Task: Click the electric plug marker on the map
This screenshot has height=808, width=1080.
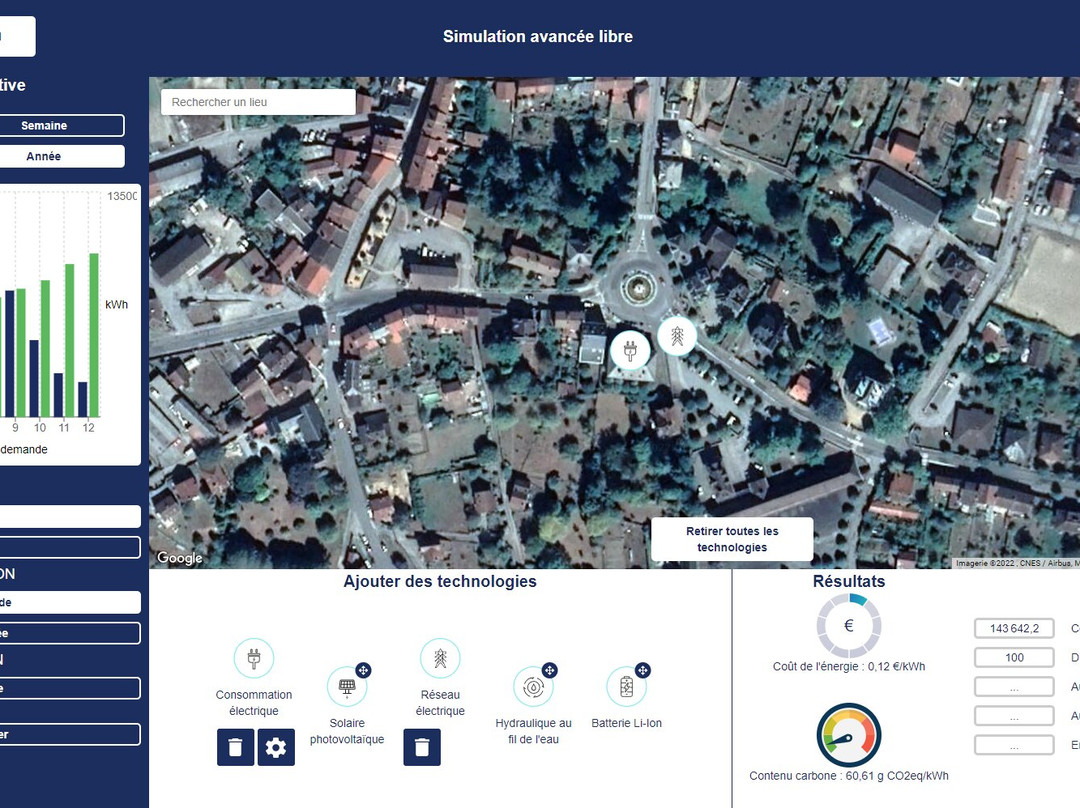Action: [630, 350]
